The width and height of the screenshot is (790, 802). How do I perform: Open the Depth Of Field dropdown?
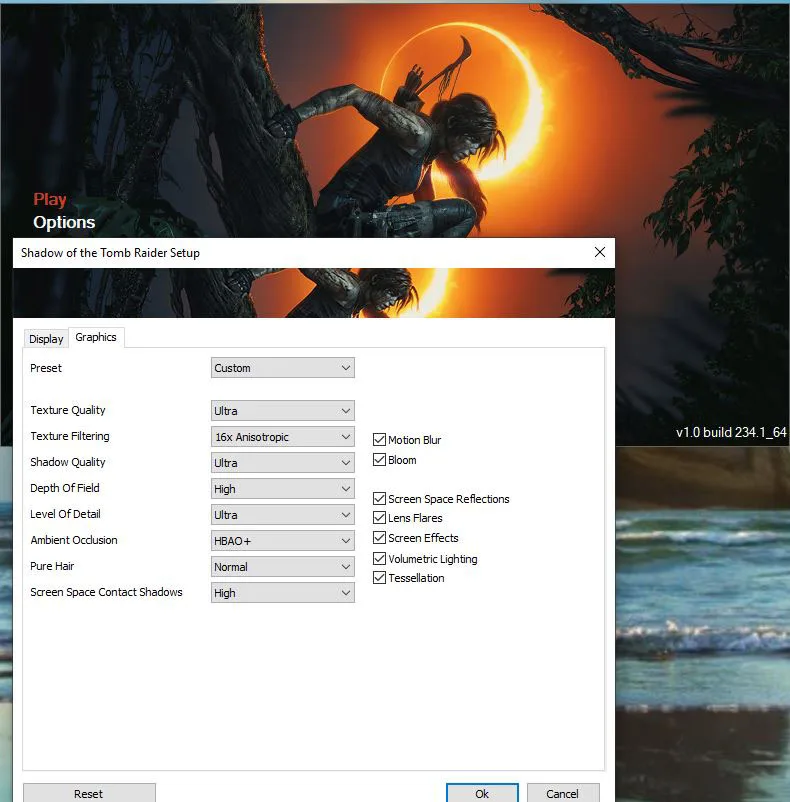283,489
